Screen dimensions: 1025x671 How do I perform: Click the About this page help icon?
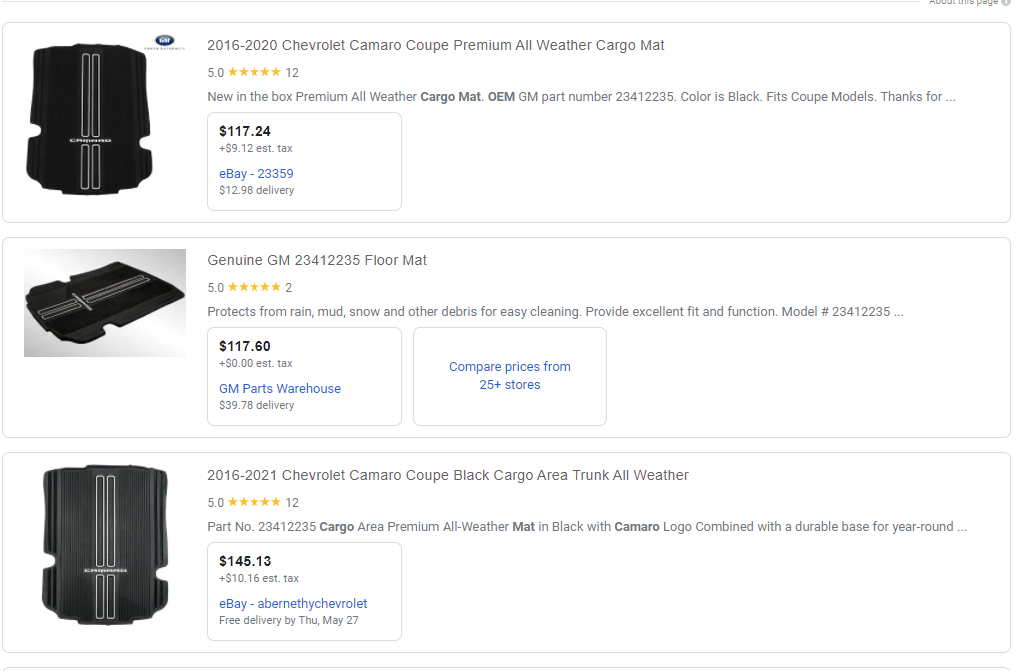click(1006, 2)
